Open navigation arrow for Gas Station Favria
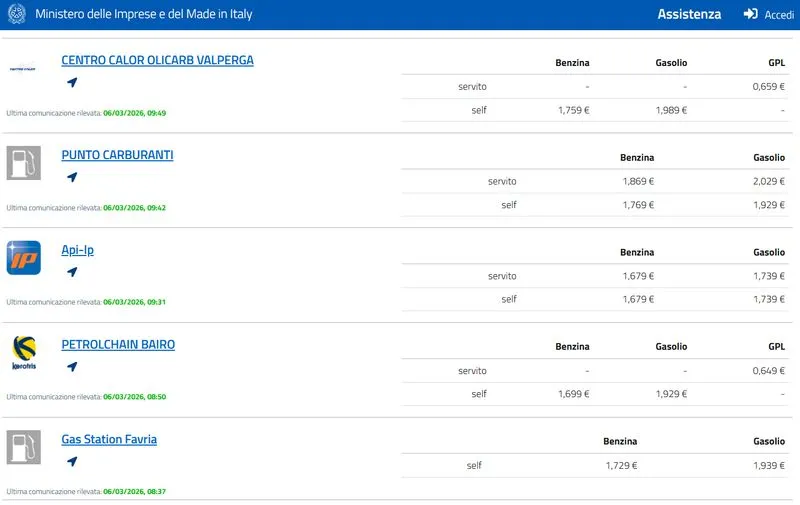Image resolution: width=800 pixels, height=505 pixels. [x=72, y=462]
